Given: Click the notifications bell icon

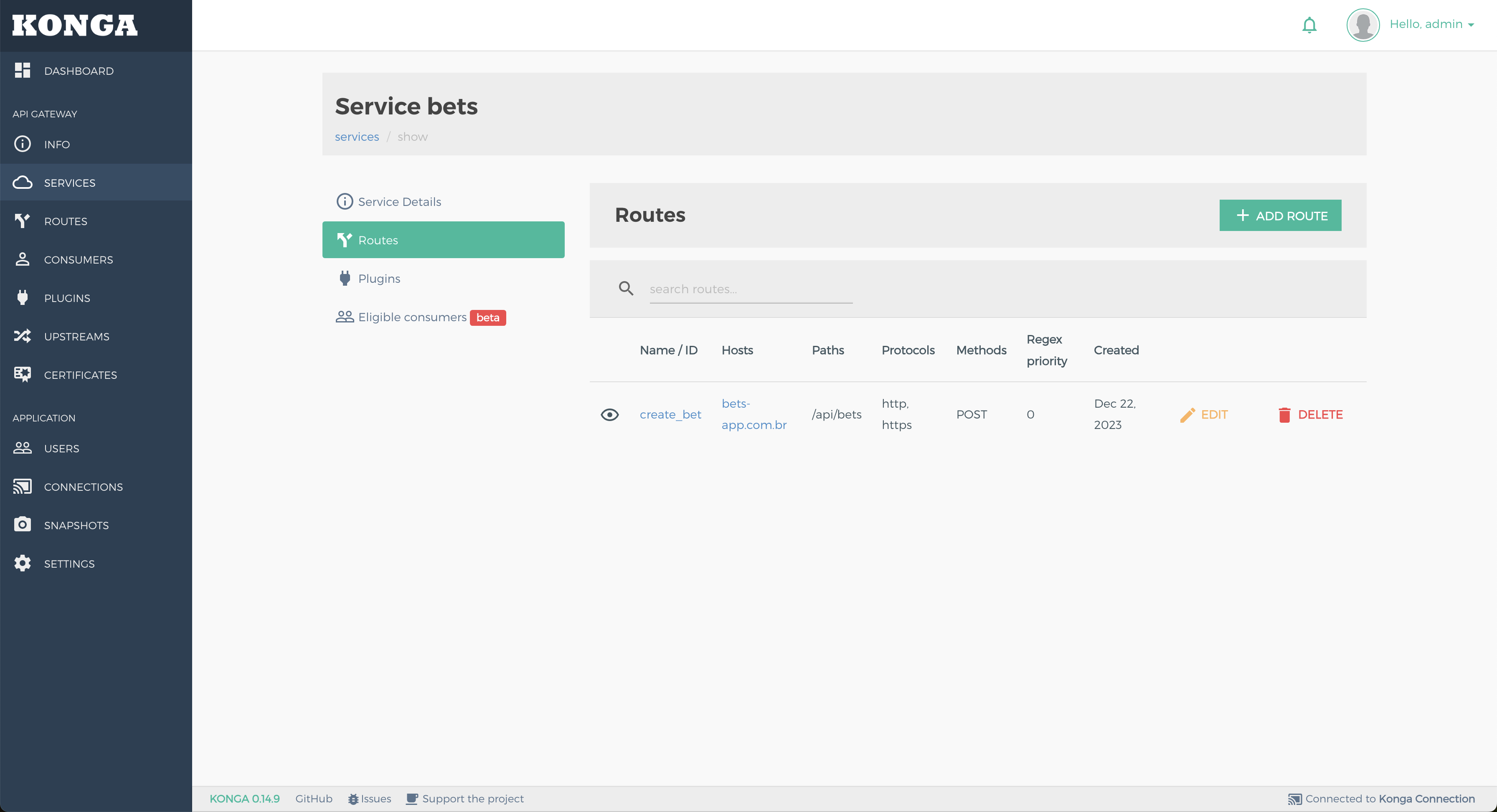Looking at the screenshot, I should 1309,25.
